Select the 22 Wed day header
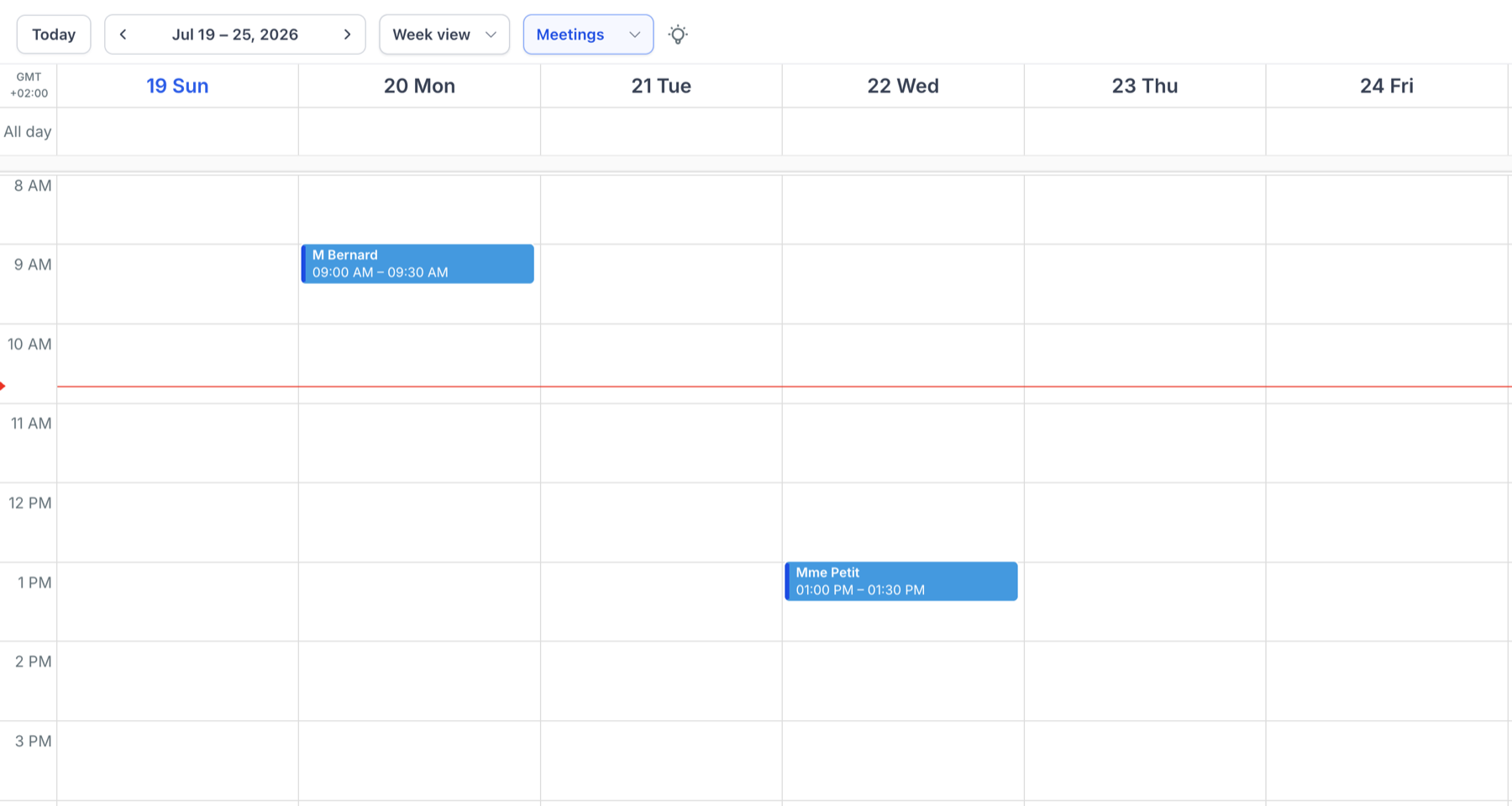 (x=903, y=86)
